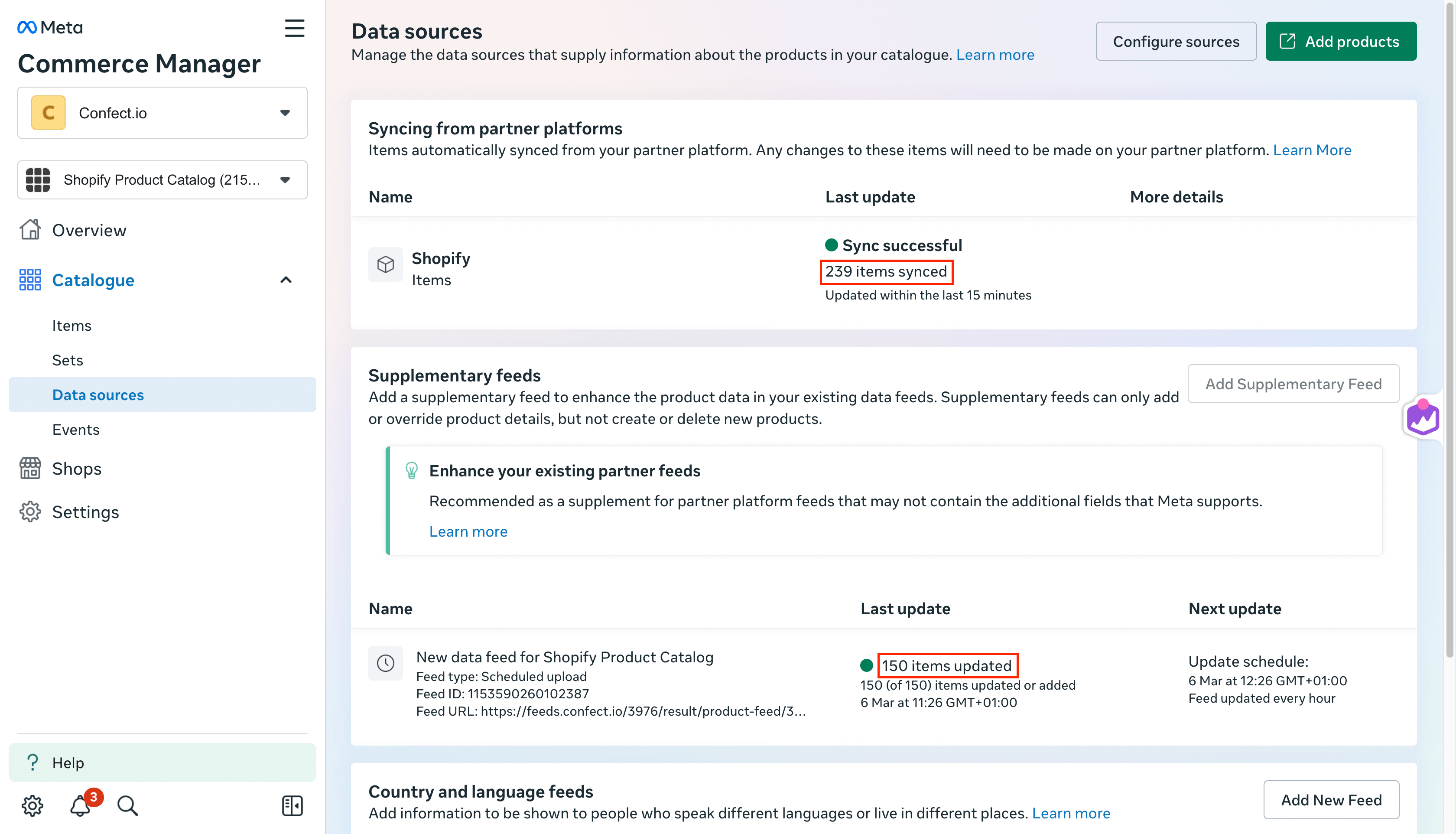Screen dimensions: 1456x834
Task: Collapse the Catalogue section chevron
Action: [286, 280]
